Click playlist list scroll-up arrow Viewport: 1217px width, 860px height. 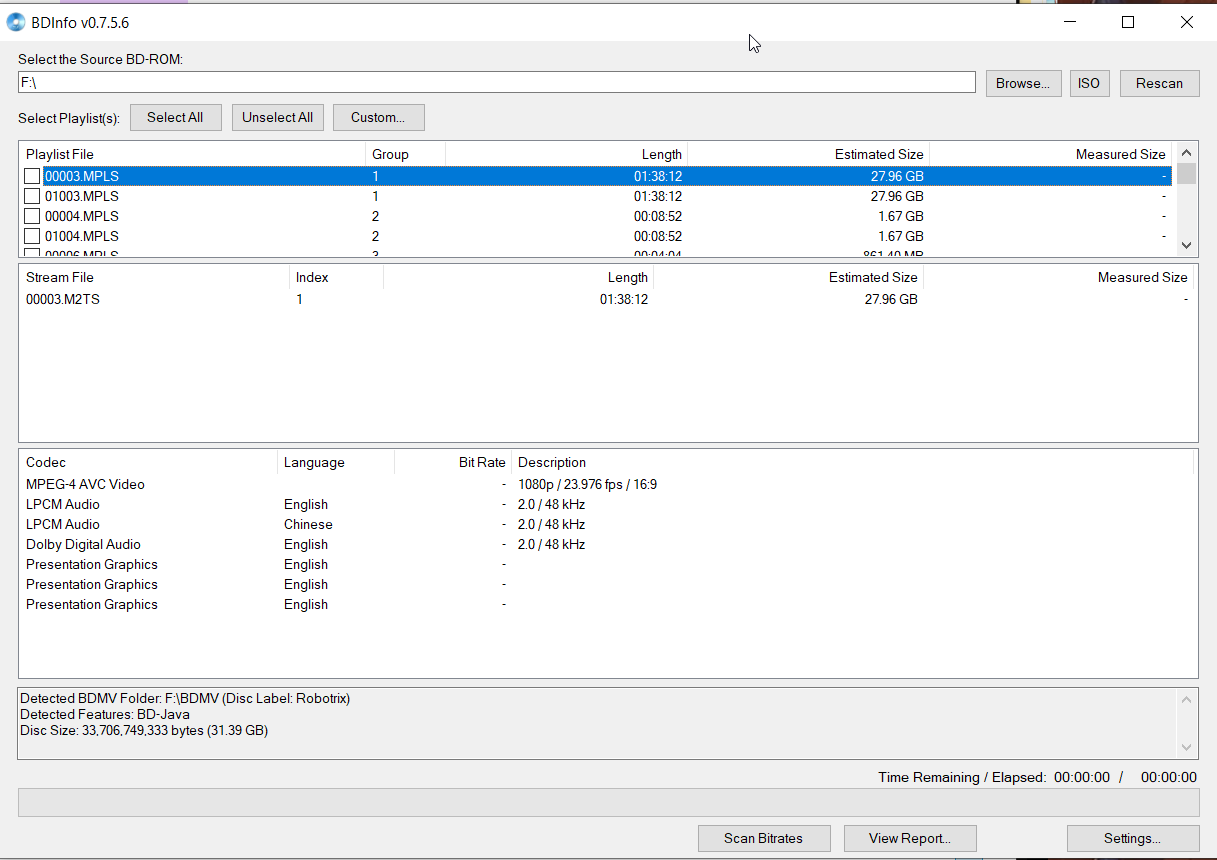pos(1187,153)
